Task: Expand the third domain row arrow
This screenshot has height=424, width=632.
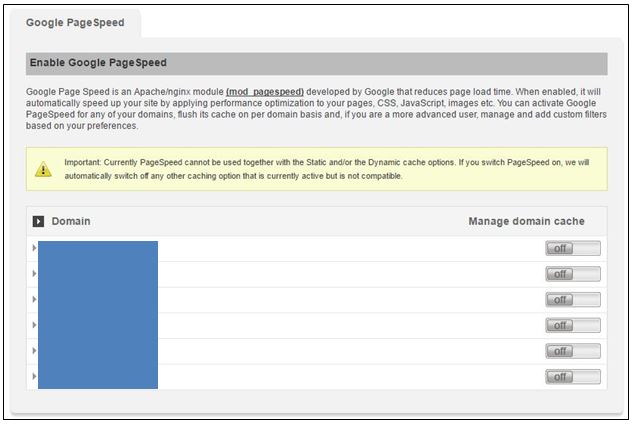Action: [34, 299]
